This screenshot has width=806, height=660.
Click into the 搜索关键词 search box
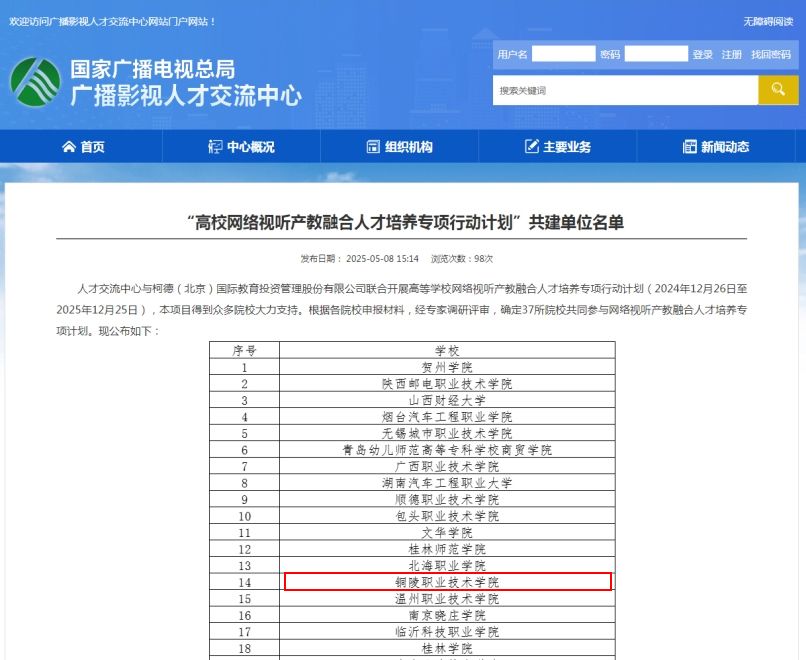pos(626,90)
